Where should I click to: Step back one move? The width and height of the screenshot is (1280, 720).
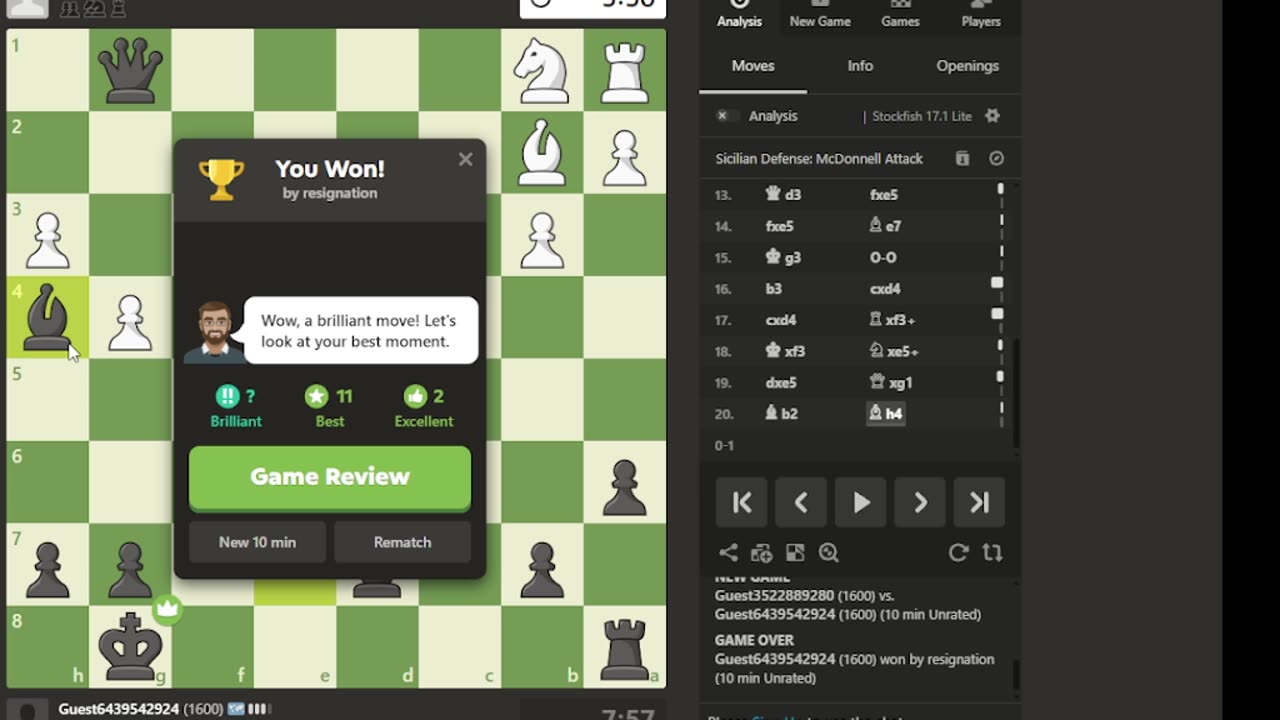pos(801,503)
